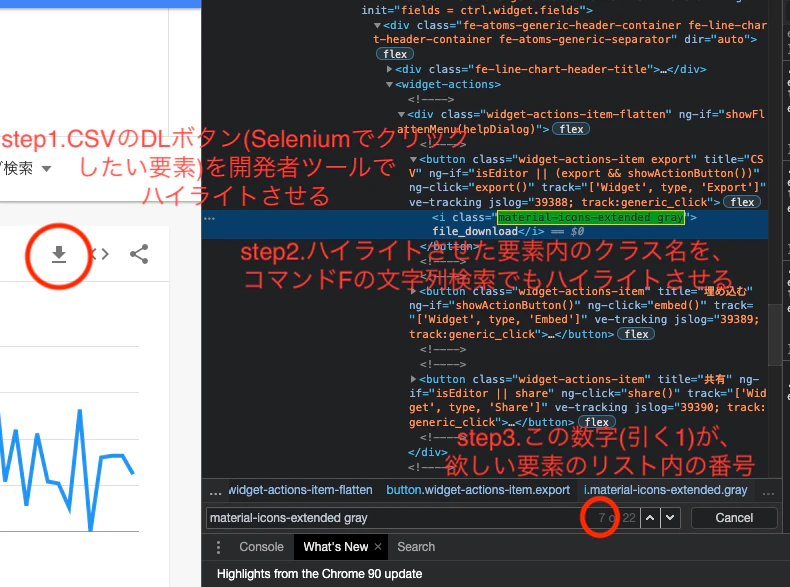
Task: Click 'Highlights from the Chrome 90 update' heading
Action: [319, 574]
